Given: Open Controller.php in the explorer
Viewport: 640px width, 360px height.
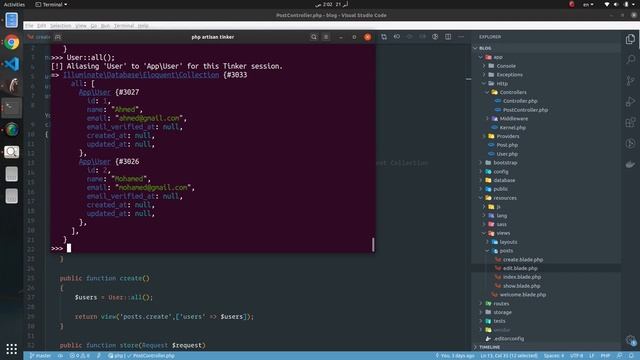Looking at the screenshot, I should (520, 101).
